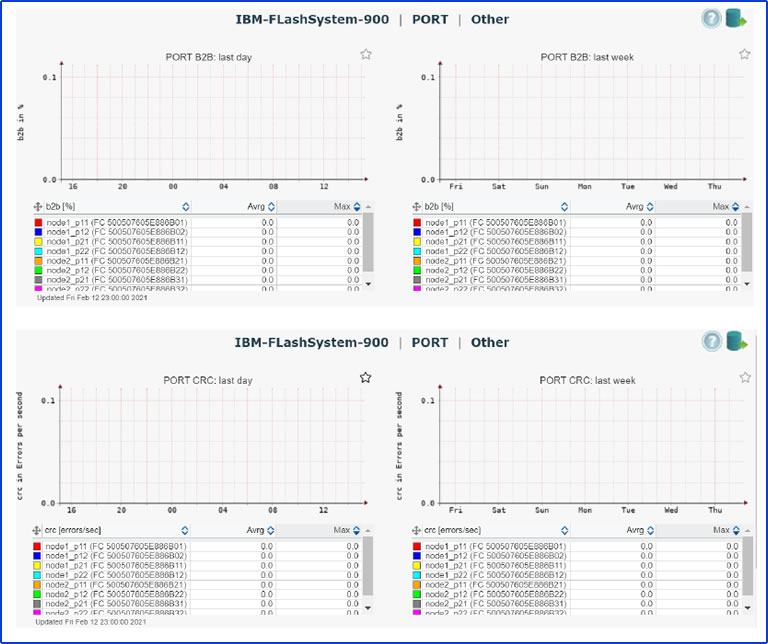
Task: Click scroll up arrow in CRC last day legend
Action: pyautogui.click(x=368, y=530)
